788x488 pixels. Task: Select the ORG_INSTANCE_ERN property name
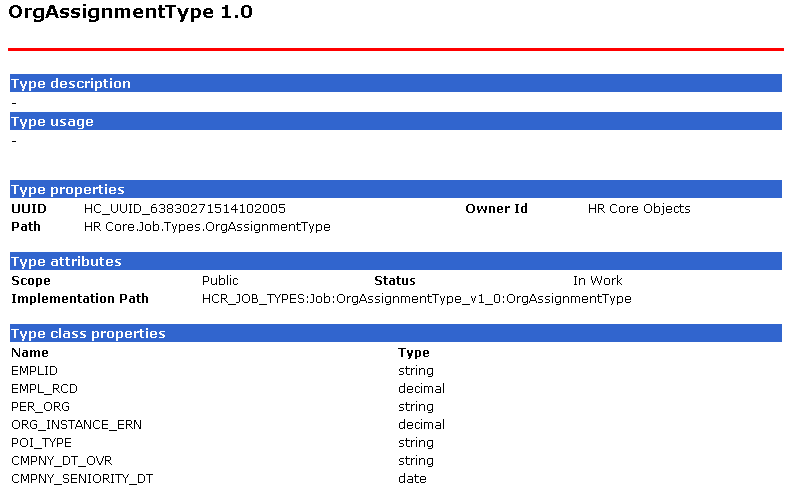[76, 425]
